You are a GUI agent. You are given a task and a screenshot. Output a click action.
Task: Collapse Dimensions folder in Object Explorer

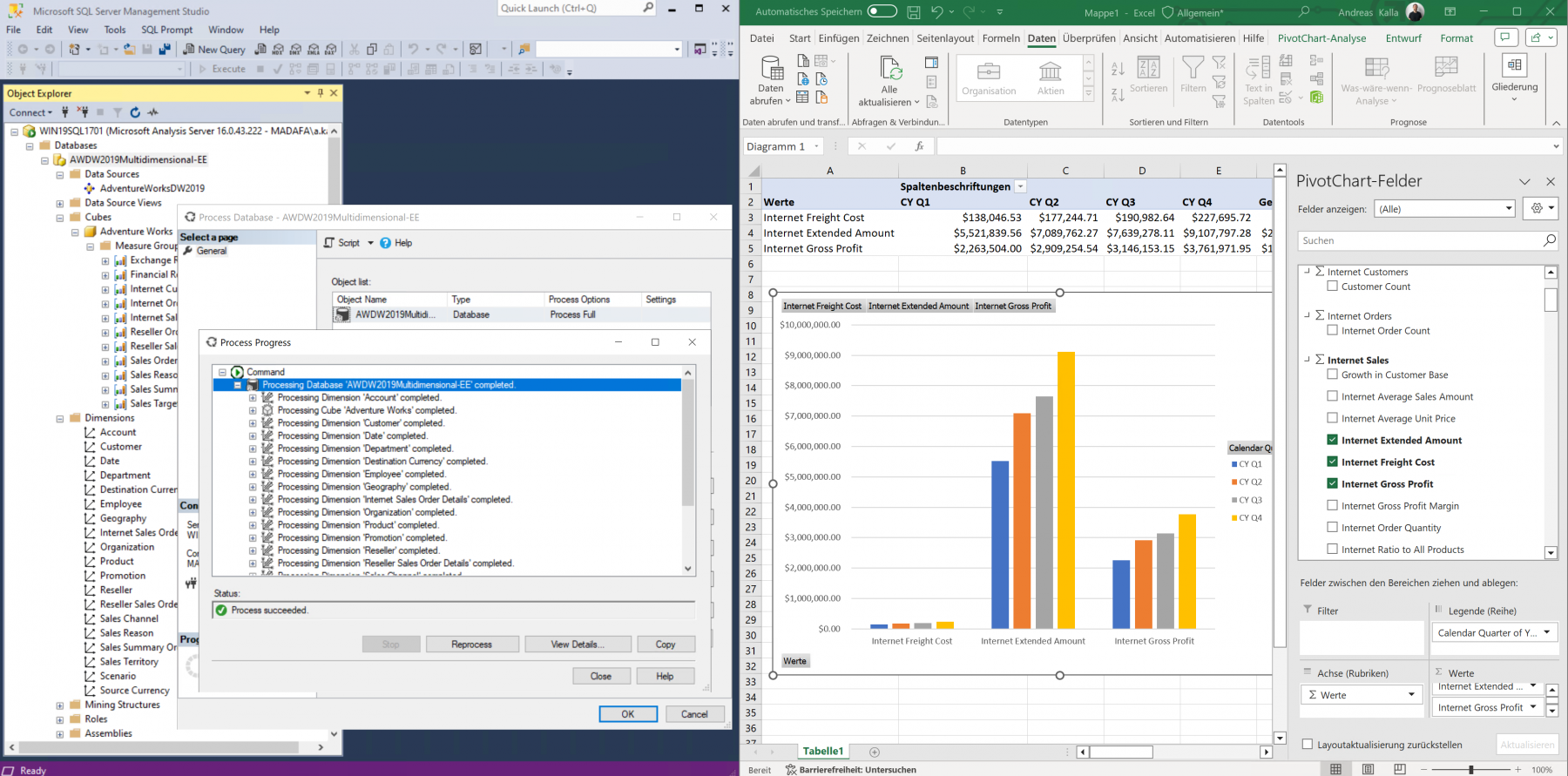(60, 418)
